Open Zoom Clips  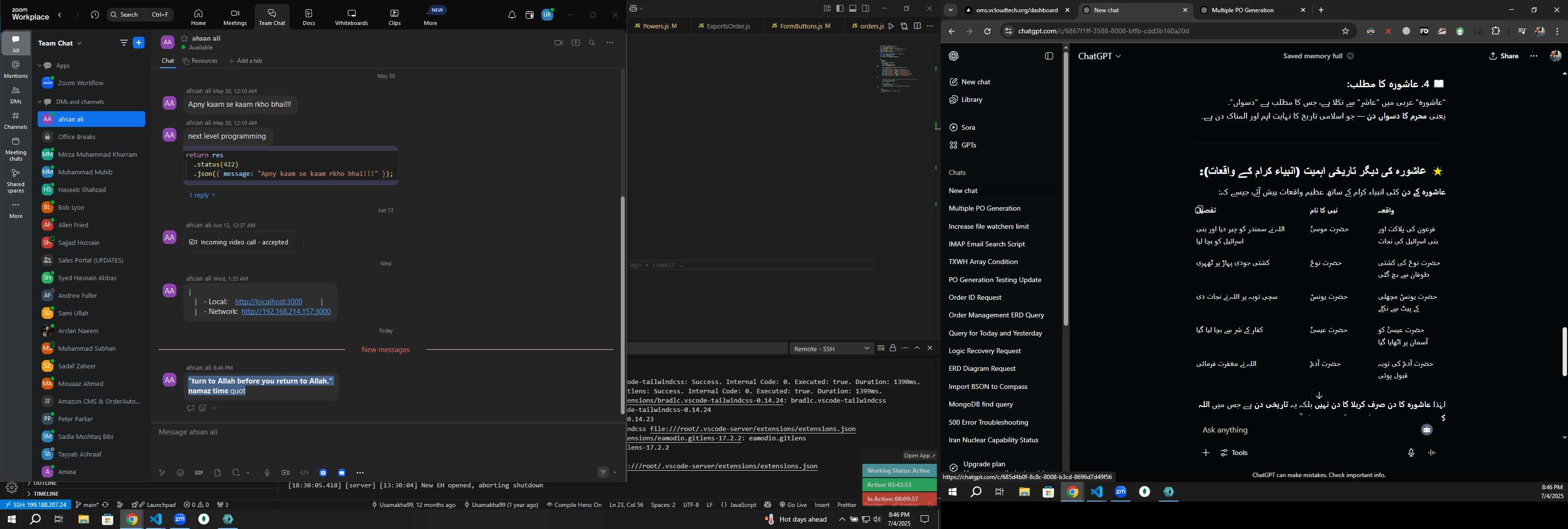click(x=394, y=17)
